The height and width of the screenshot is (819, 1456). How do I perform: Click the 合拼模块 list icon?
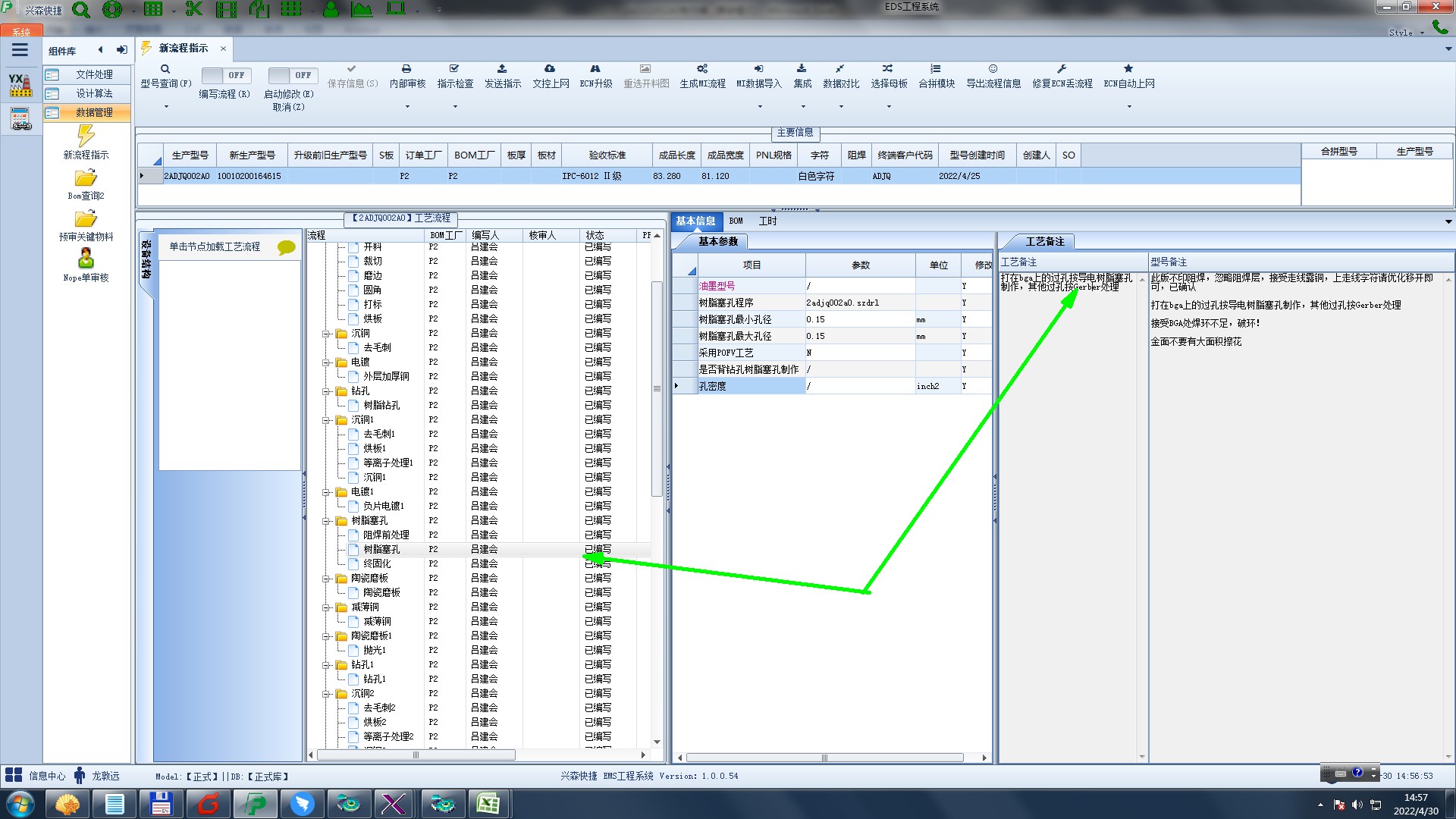[x=936, y=69]
